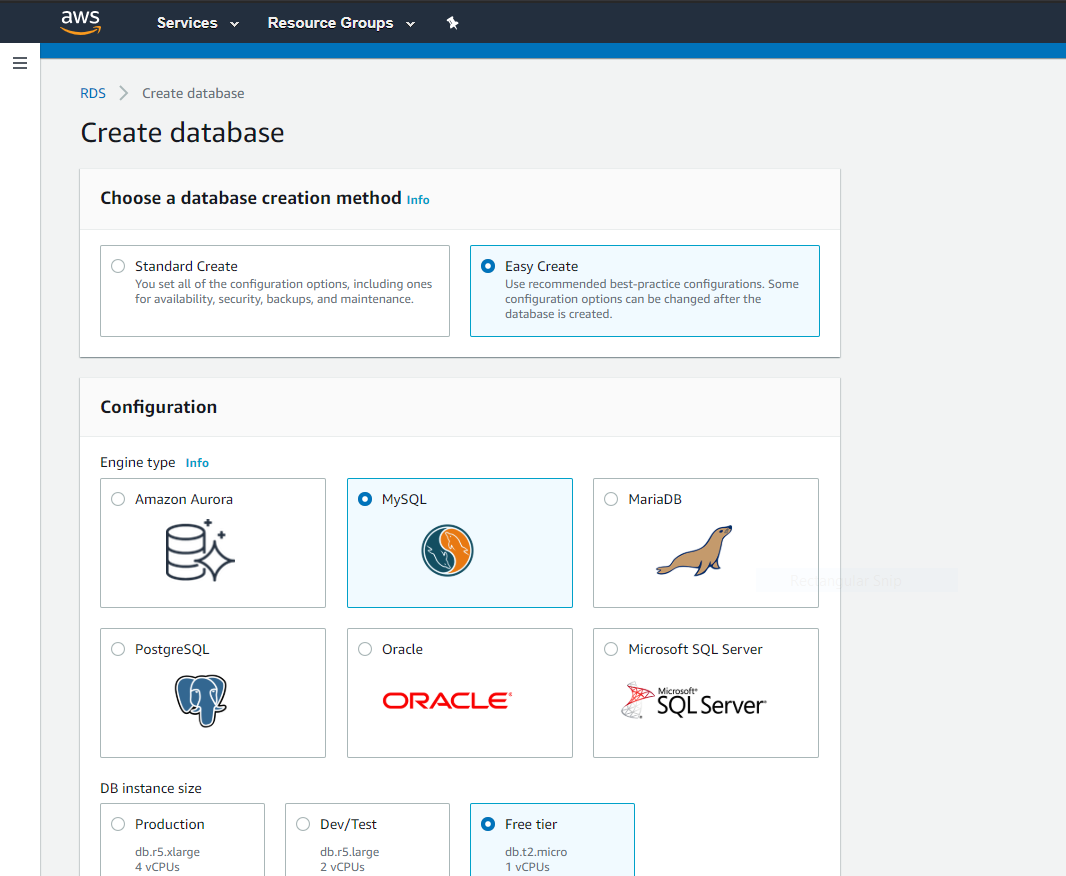The image size is (1066, 876).
Task: Click the 2 vCPUs text under Dev/Test
Action: tap(342, 867)
